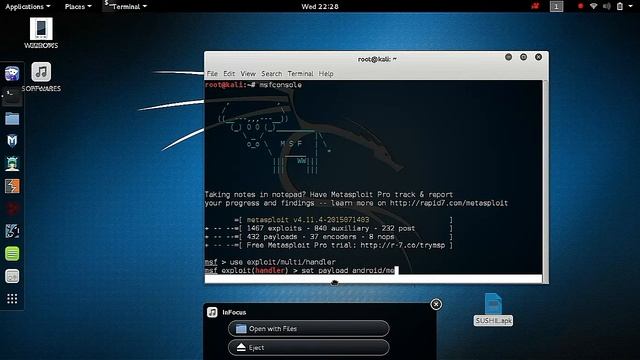This screenshot has width=640, height=360.
Task: Launch the Armitage character icon in the dock
Action: click(12, 164)
